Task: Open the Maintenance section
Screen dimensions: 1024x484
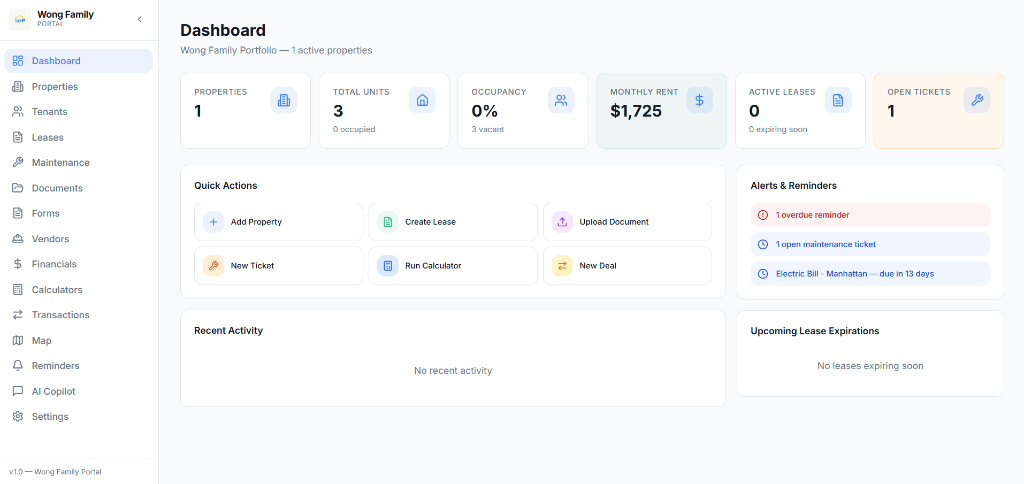Action: tap(78, 163)
